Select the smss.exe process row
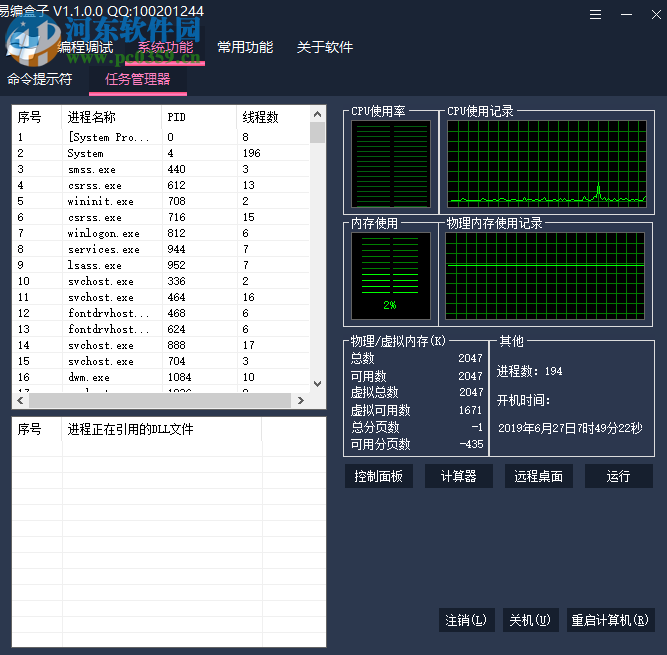The image size is (667, 655). click(x=161, y=169)
